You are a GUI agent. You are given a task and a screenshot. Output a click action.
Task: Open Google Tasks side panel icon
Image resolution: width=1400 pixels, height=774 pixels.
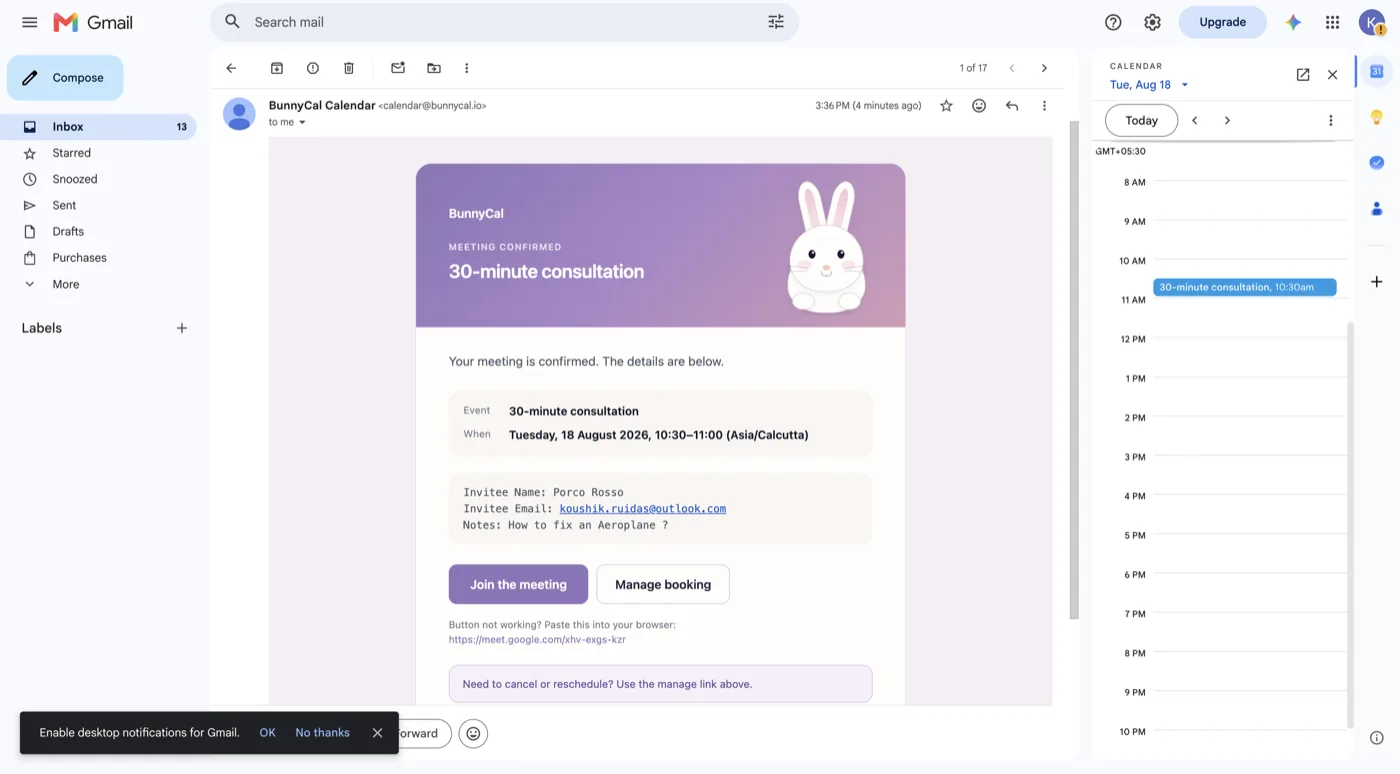1377,162
